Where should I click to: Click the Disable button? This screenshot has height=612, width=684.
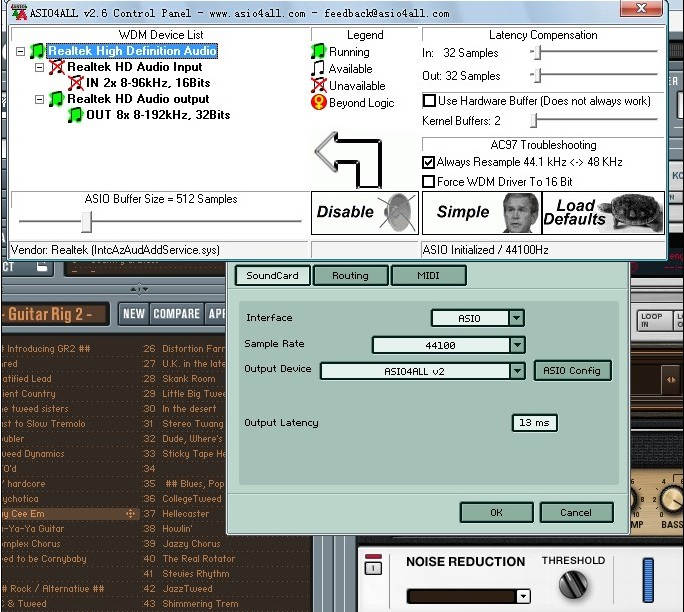365,213
